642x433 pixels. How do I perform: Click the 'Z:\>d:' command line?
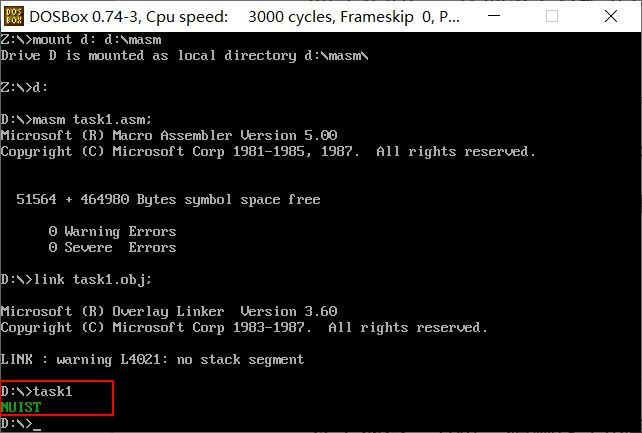pyautogui.click(x=24, y=87)
